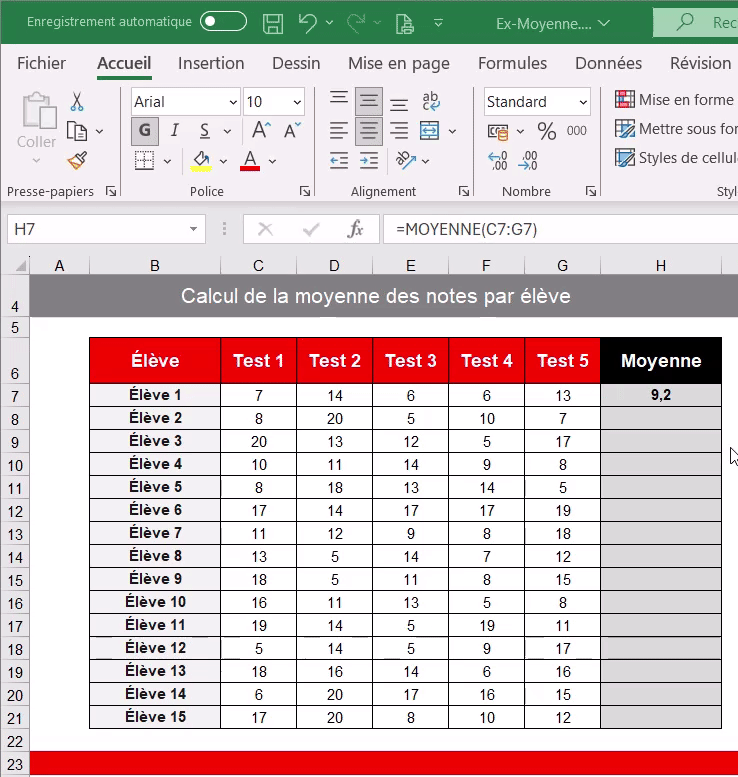The width and height of the screenshot is (738, 777).
Task: Open the Arial font name dropdown
Action: pos(233,102)
